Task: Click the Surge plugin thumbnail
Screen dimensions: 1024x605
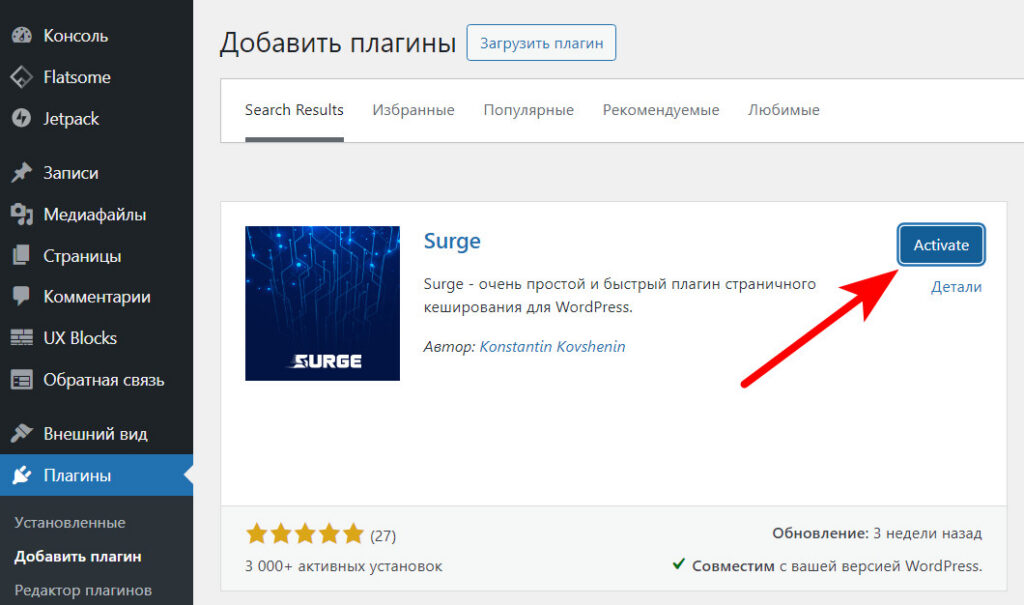Action: [323, 303]
